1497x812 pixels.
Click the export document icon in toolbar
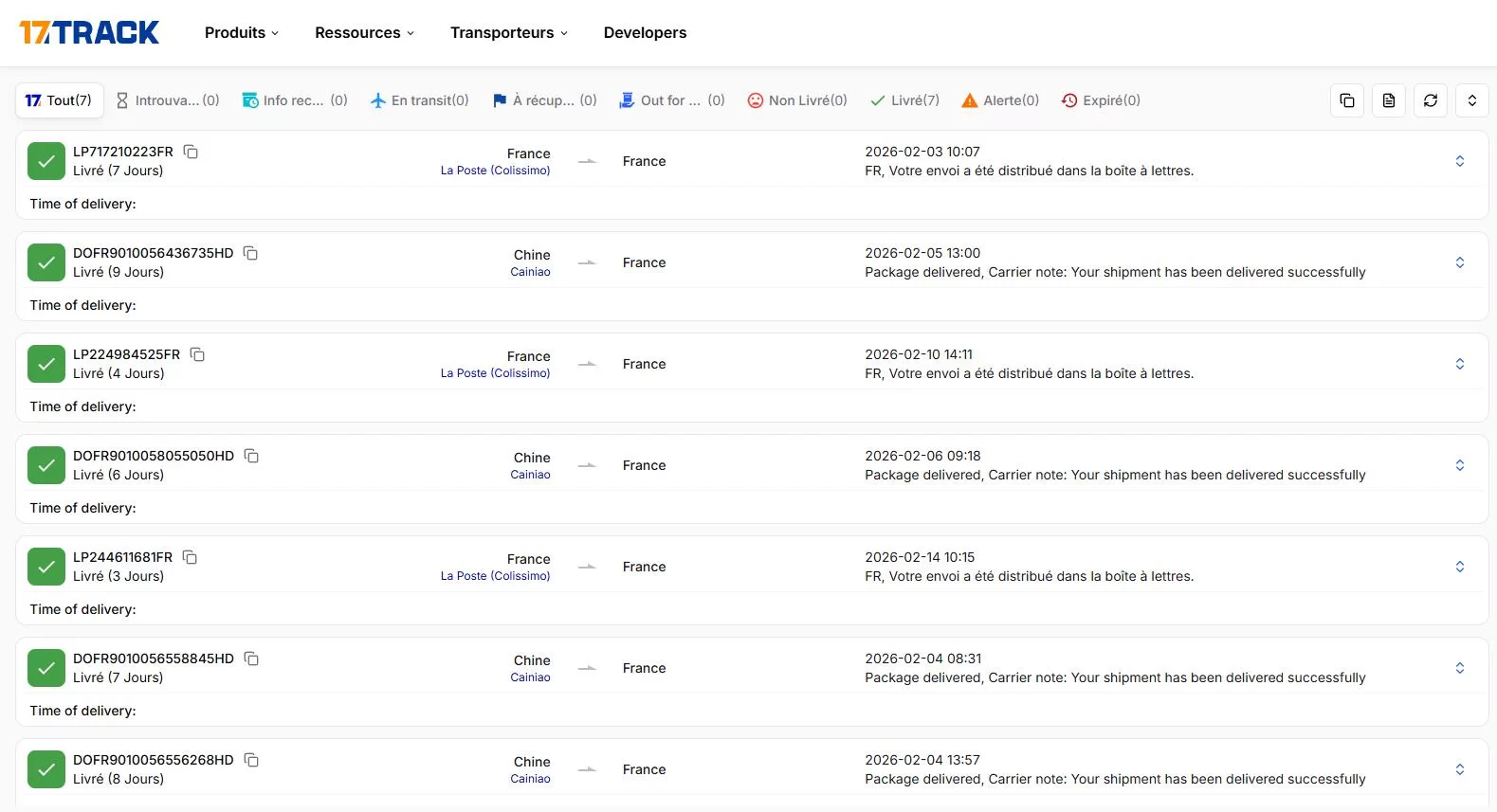1388,100
